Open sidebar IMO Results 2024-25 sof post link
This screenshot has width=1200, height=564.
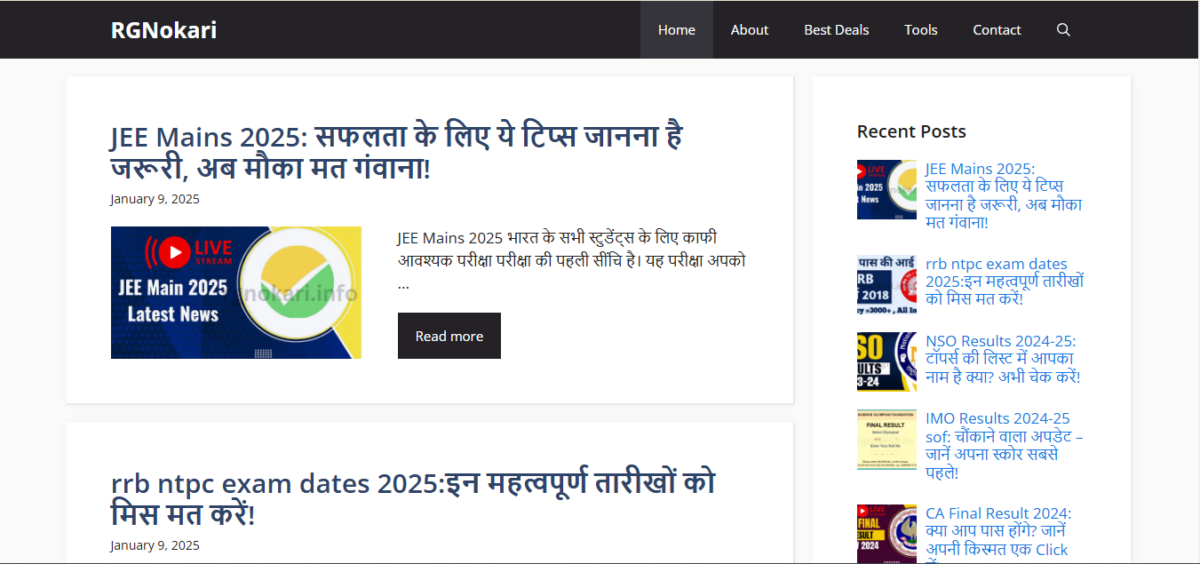1005,445
